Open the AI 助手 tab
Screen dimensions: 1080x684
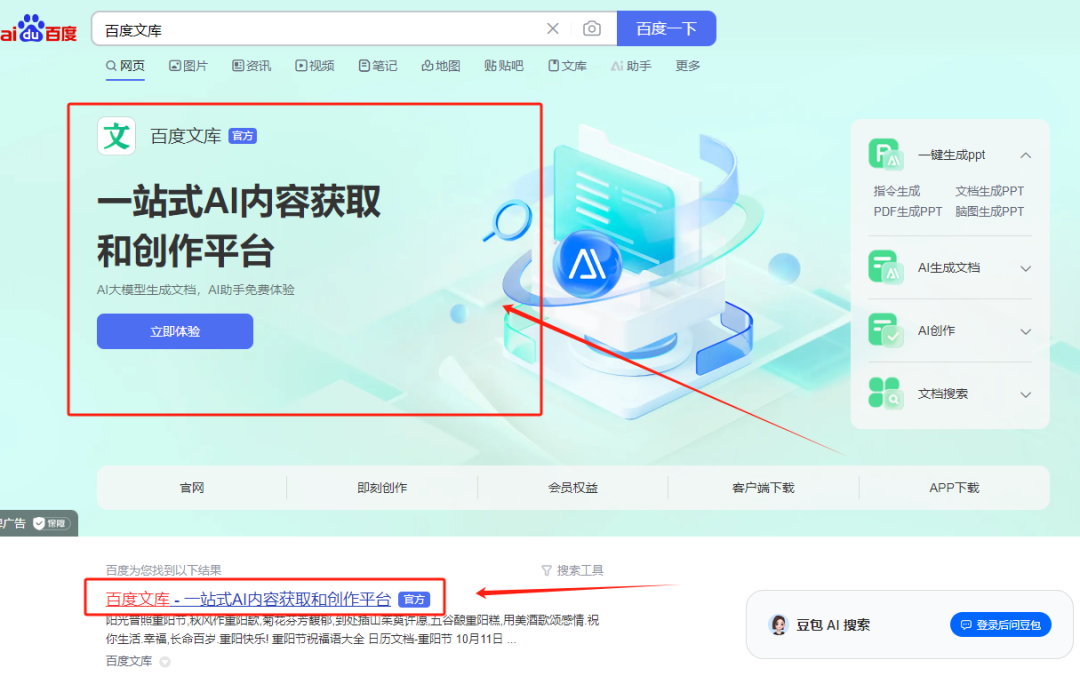(x=631, y=66)
